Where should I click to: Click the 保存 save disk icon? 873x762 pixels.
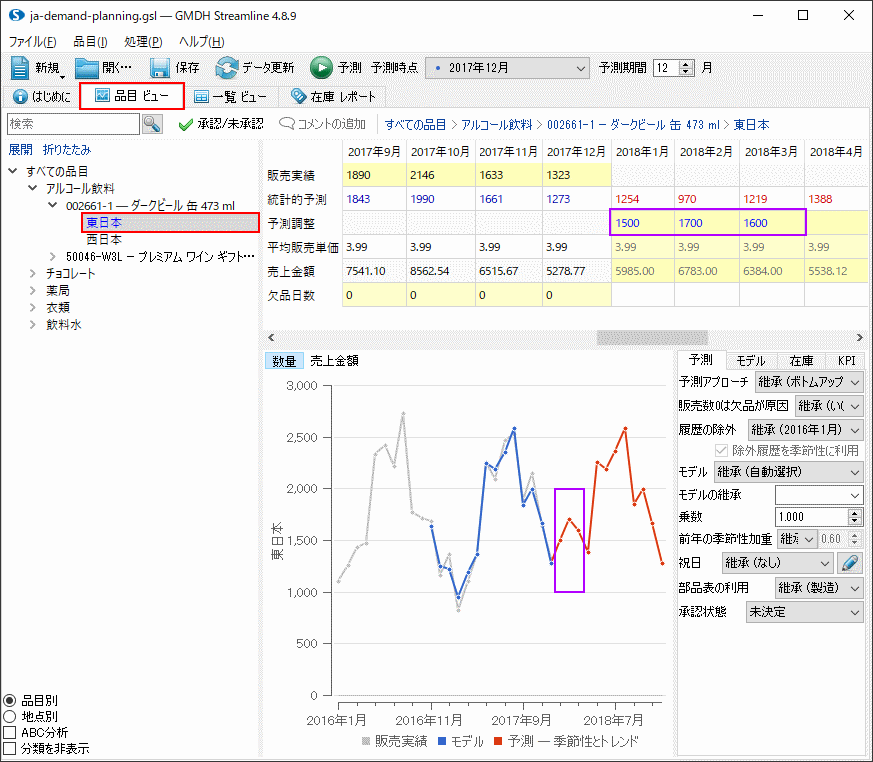tap(160, 68)
